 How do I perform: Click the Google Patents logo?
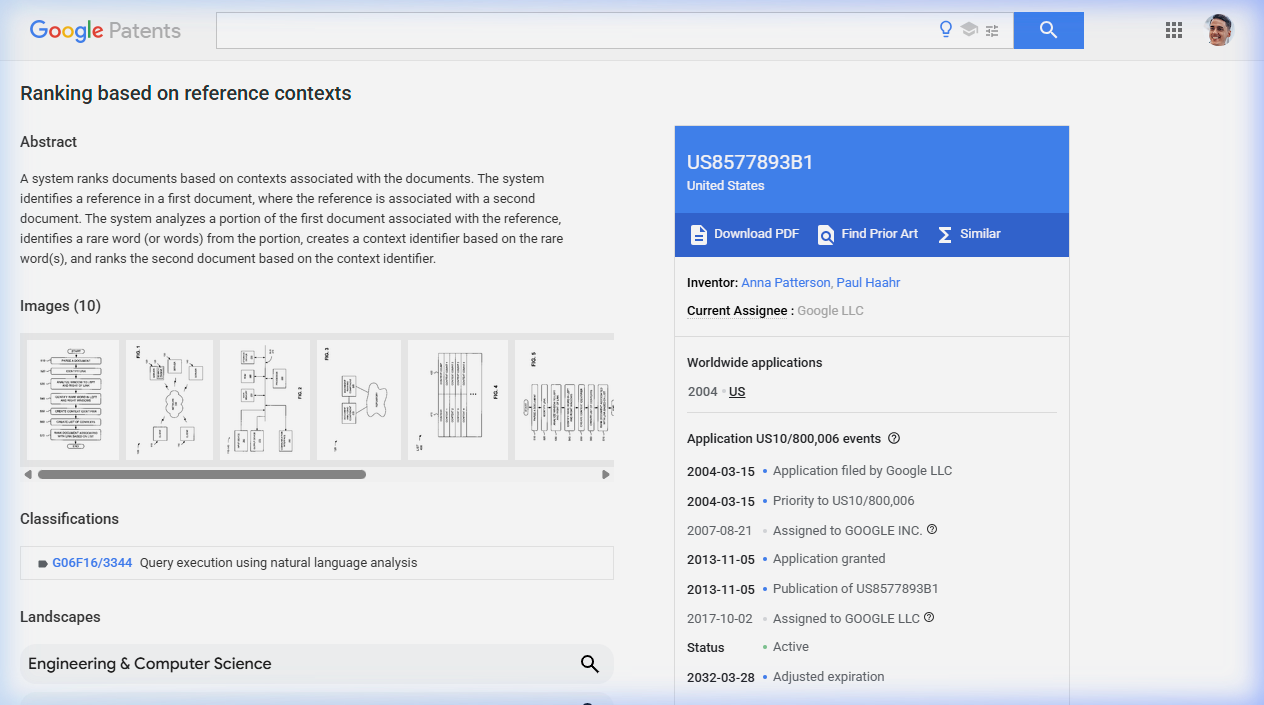point(105,30)
